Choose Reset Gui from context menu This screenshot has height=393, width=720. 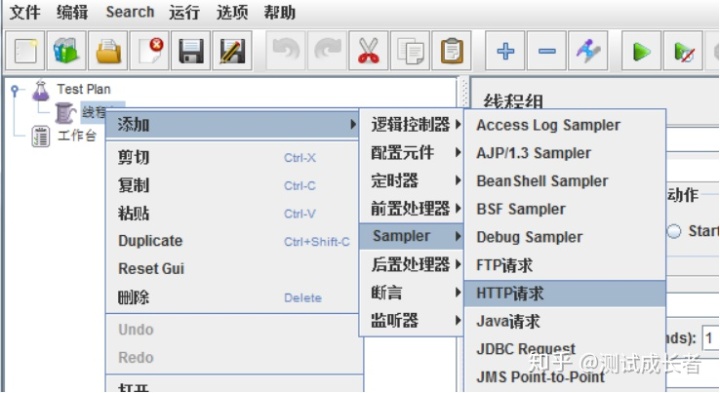232,269
